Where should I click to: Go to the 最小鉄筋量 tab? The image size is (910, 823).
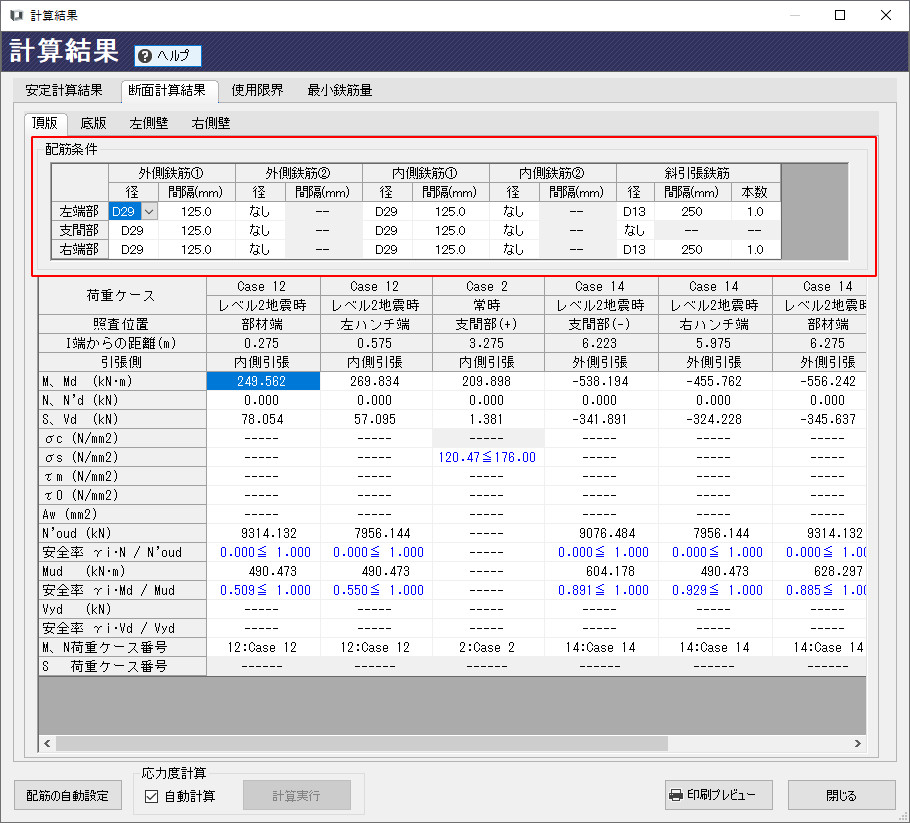(x=340, y=91)
